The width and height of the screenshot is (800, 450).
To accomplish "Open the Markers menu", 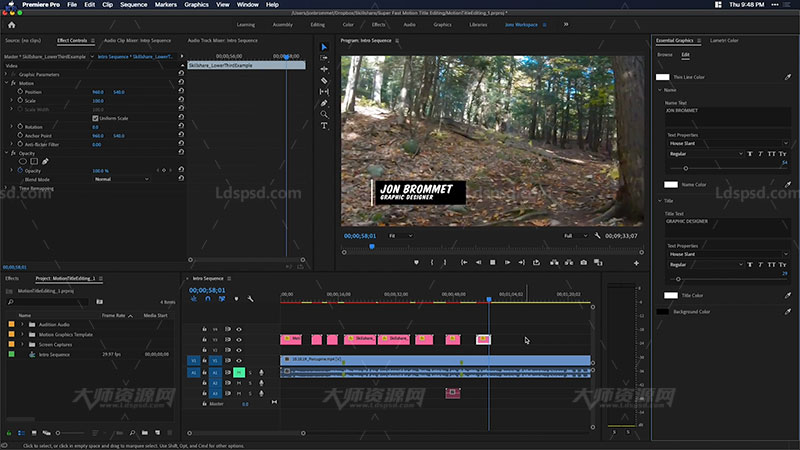I will [166, 5].
